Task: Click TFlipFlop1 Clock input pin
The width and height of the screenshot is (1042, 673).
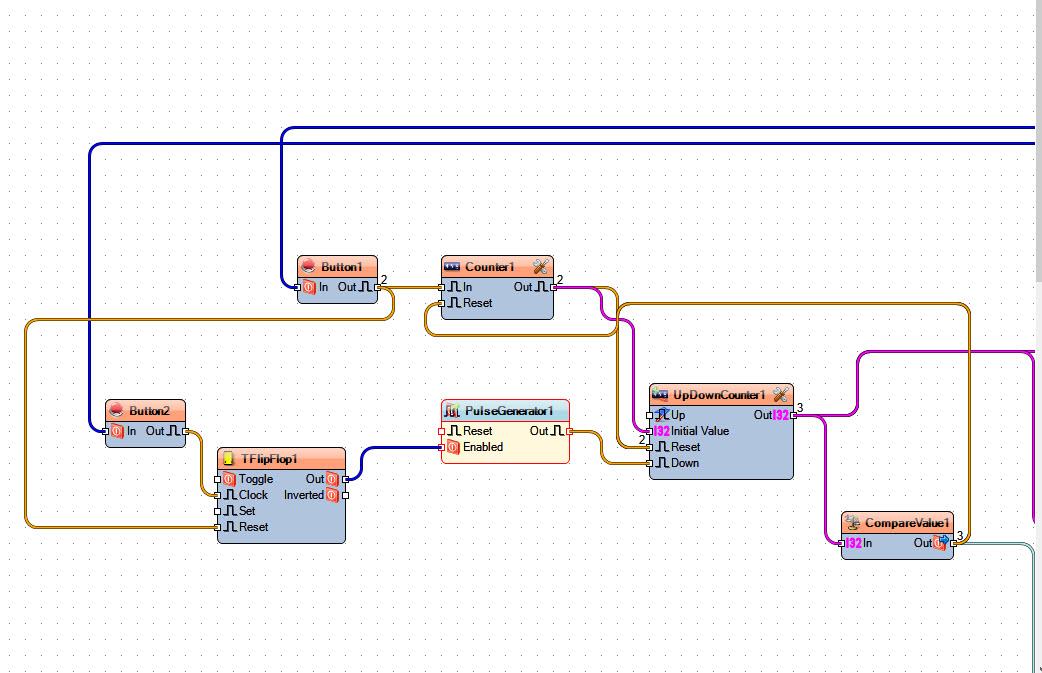Action: coord(218,495)
